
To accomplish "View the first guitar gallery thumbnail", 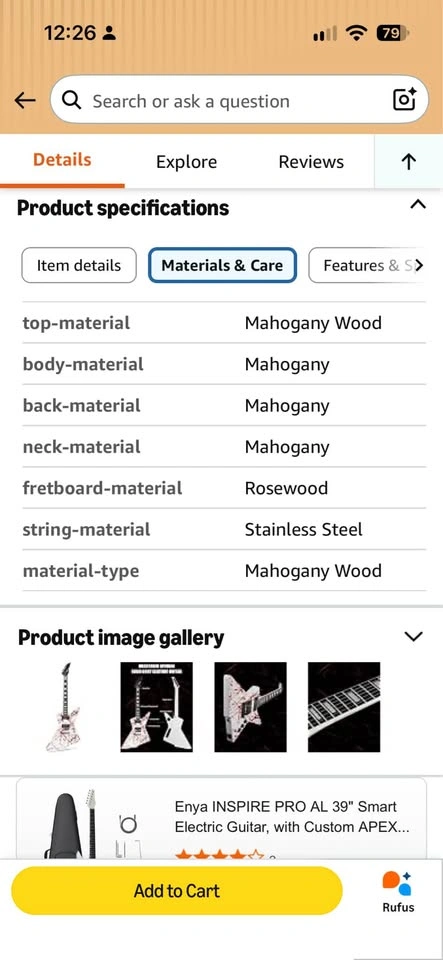I will [63, 707].
